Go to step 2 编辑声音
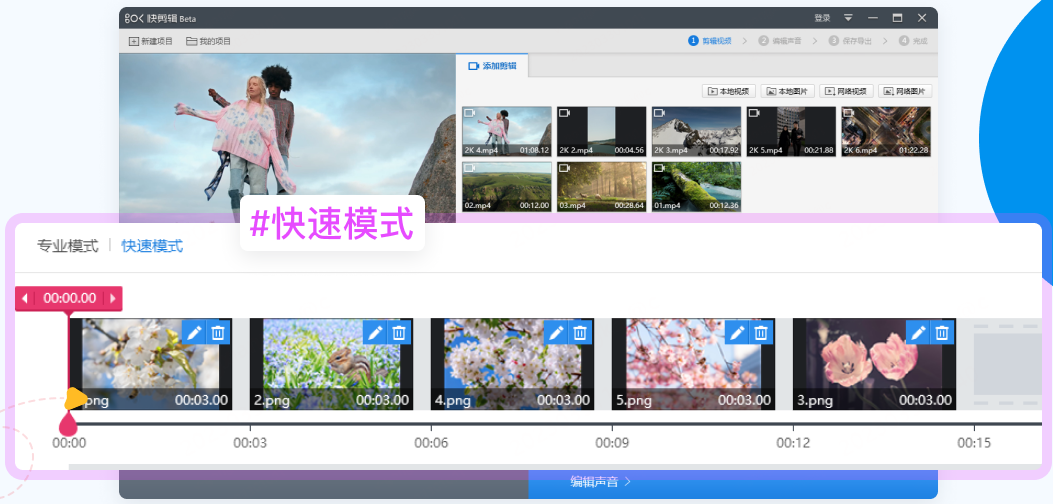 (x=780, y=41)
